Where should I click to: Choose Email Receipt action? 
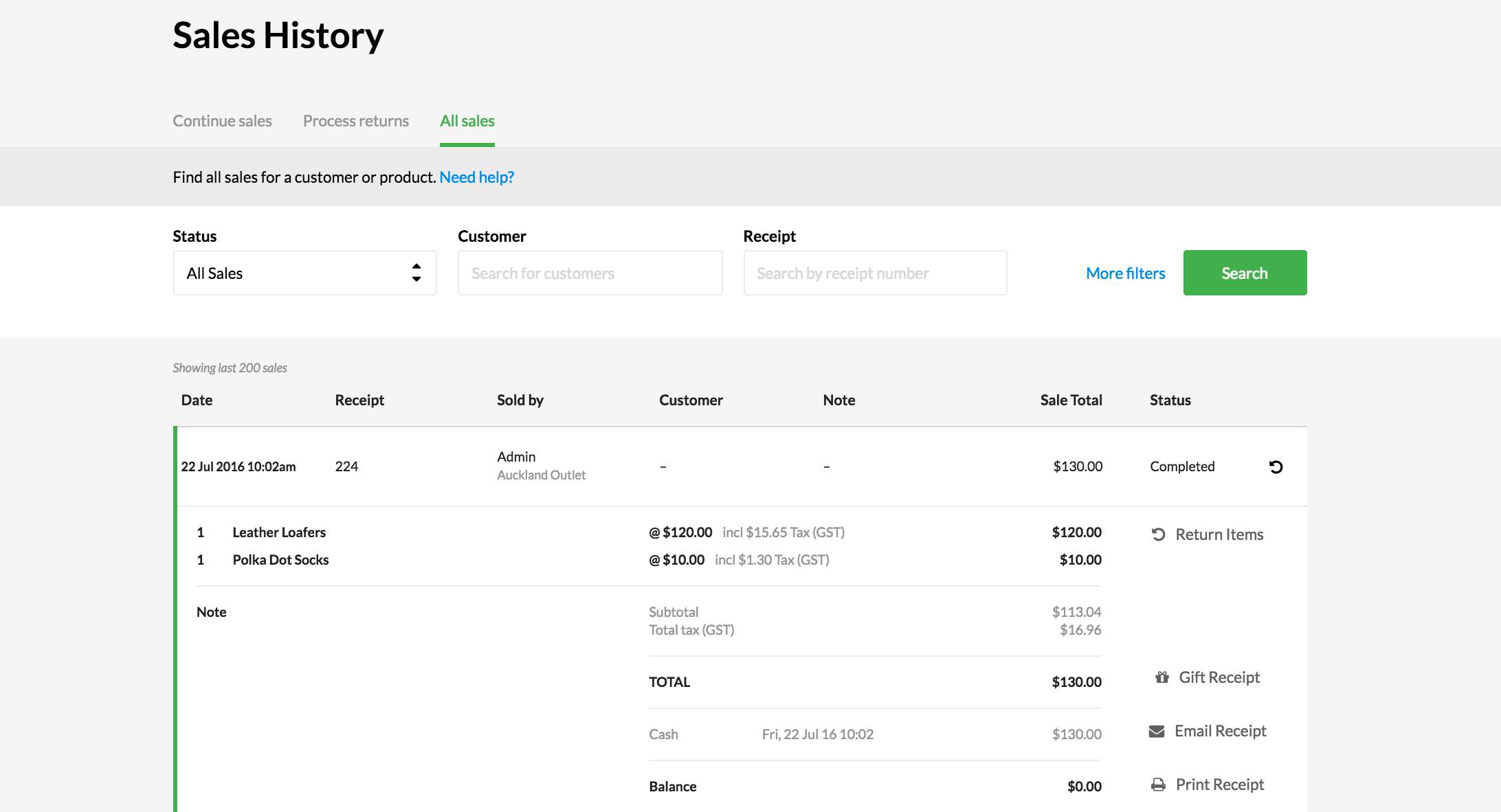pos(1220,731)
